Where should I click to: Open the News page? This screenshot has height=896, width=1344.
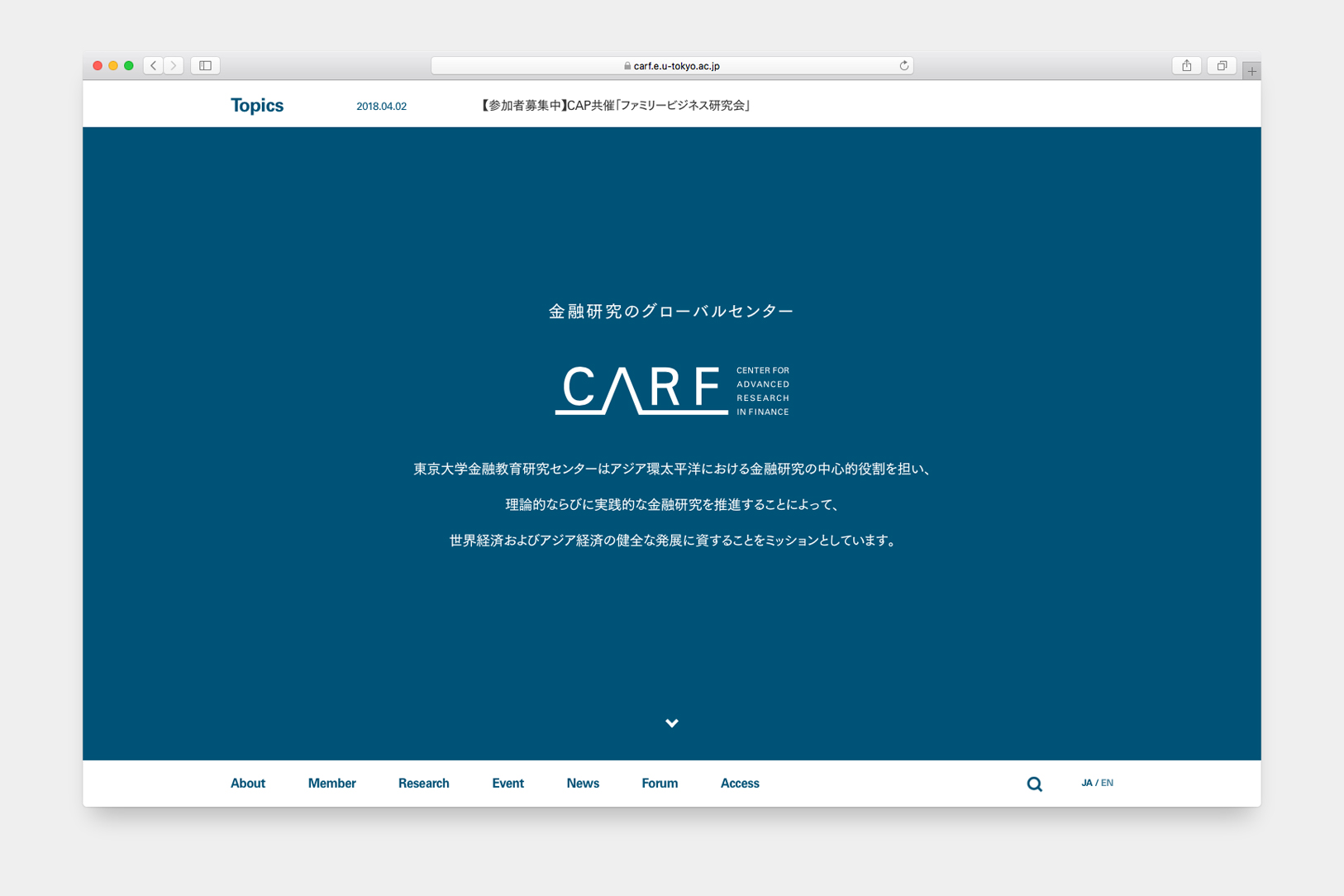583,784
